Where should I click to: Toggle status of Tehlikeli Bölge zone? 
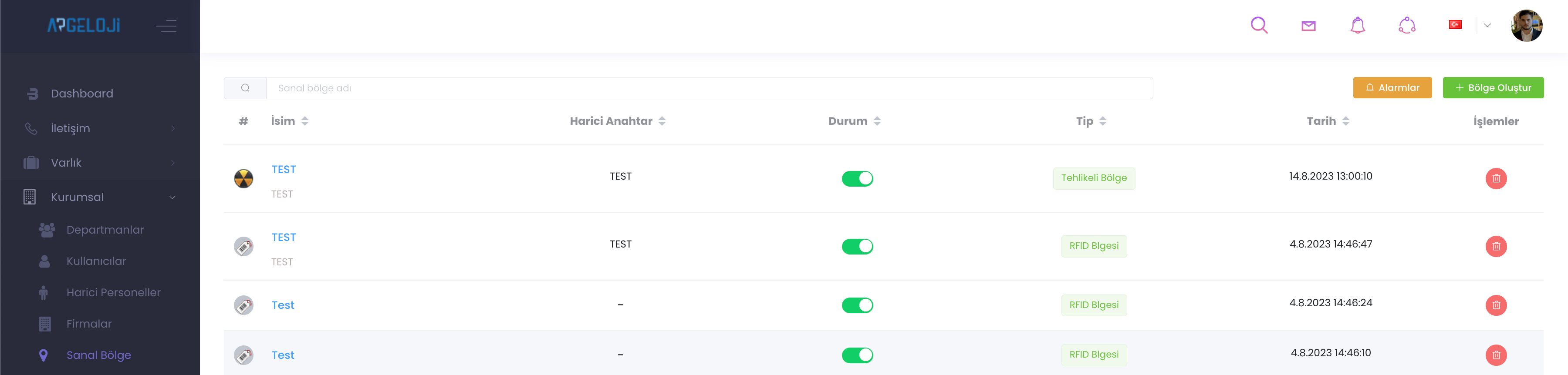pos(857,179)
